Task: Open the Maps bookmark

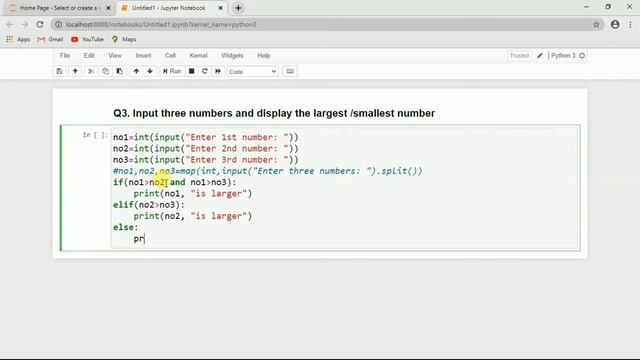Action: click(x=124, y=40)
